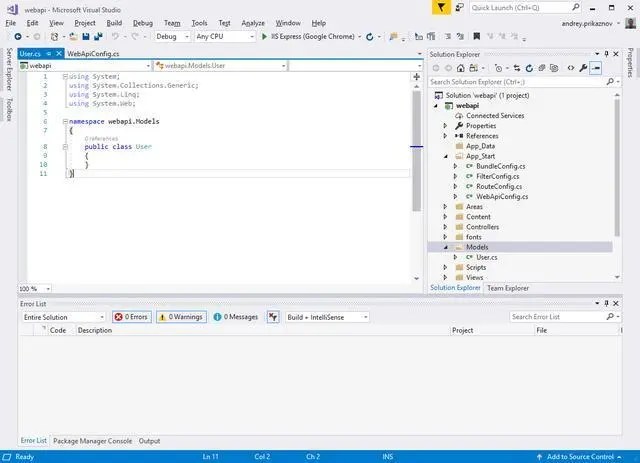Open the Entire Solution scope dropdown
The image size is (640, 463).
point(62,317)
